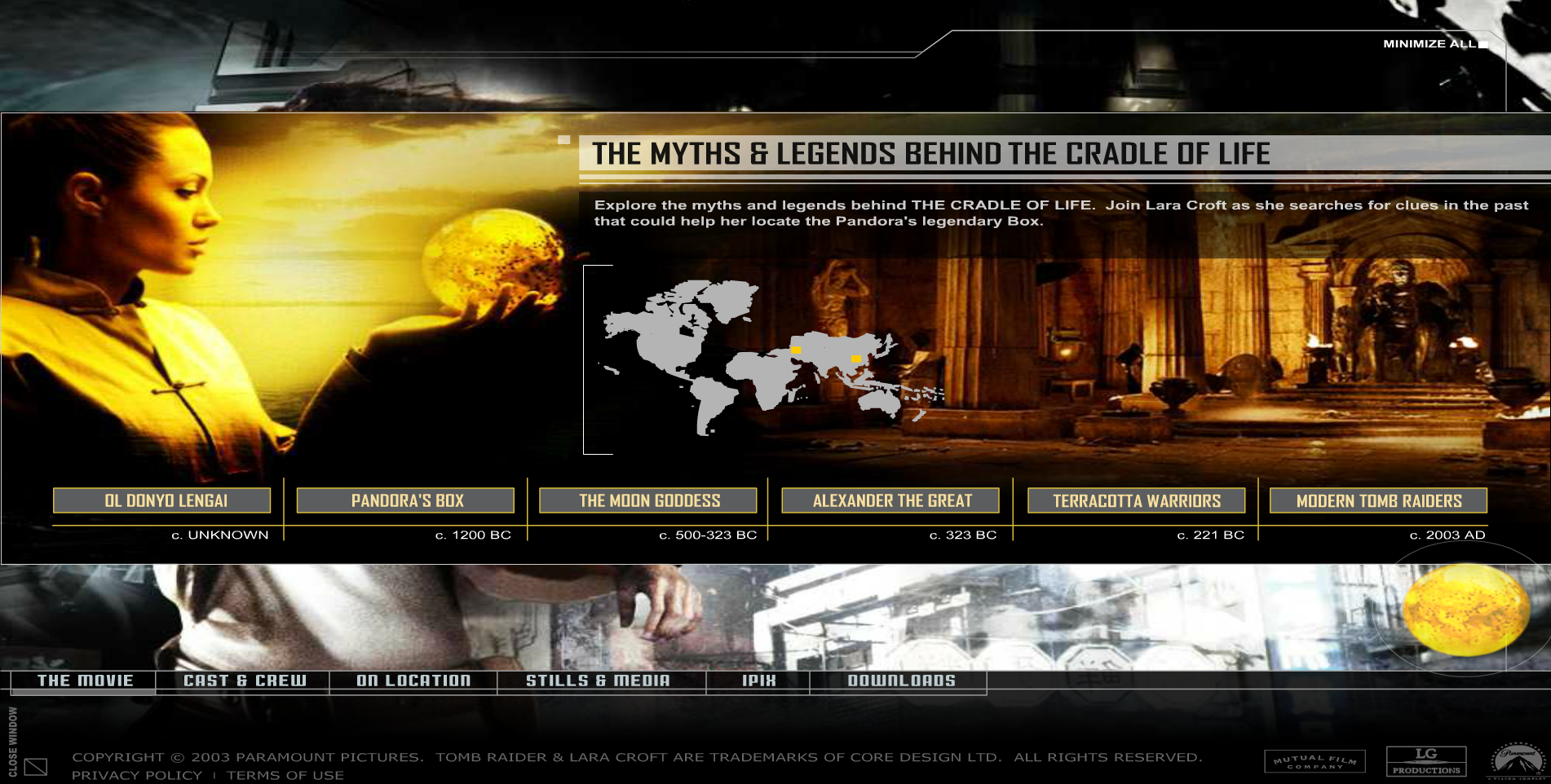Open the Cast & Crew tab
1551x784 pixels.
pyautogui.click(x=245, y=680)
